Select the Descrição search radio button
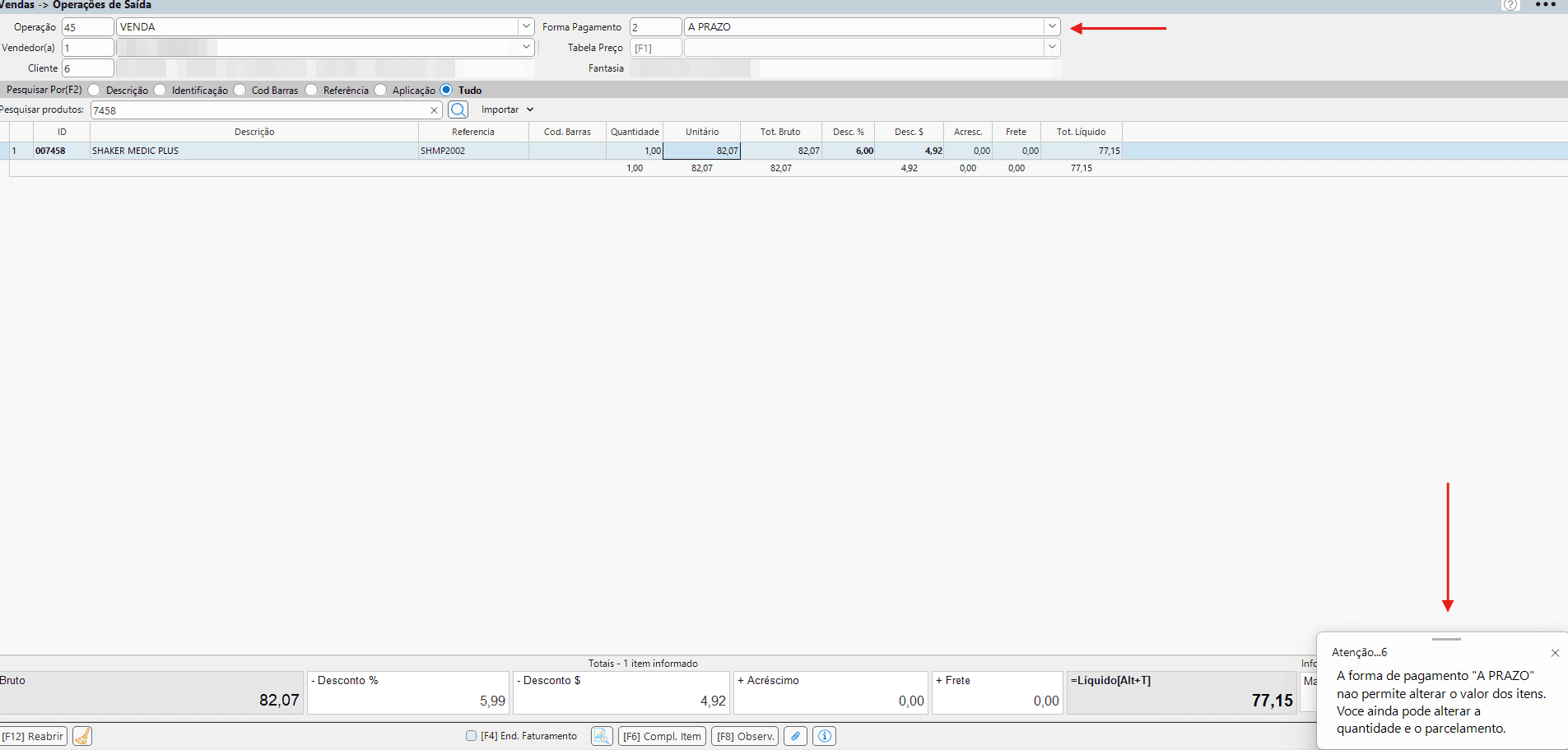1568x750 pixels. [x=95, y=90]
